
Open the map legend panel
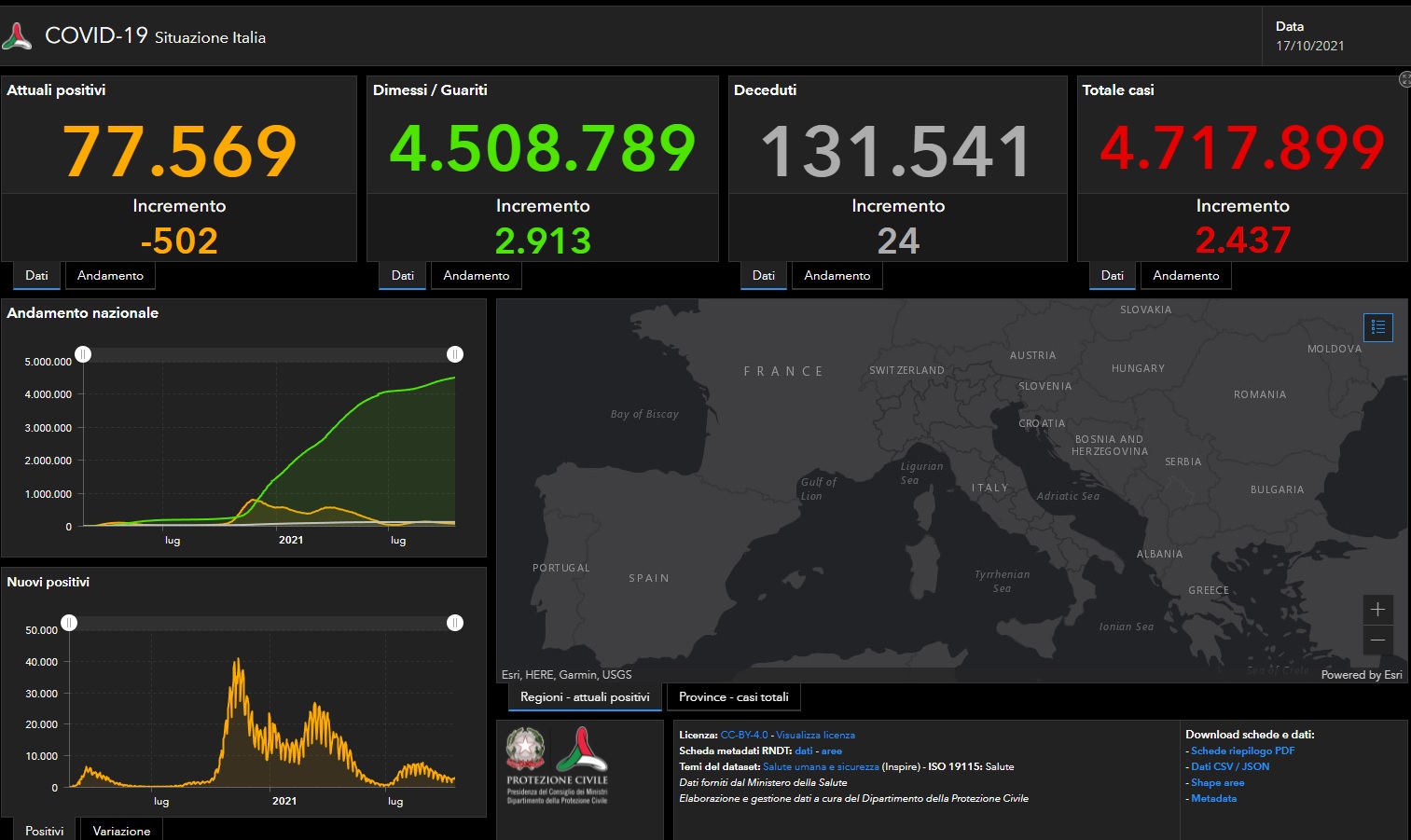point(1377,327)
